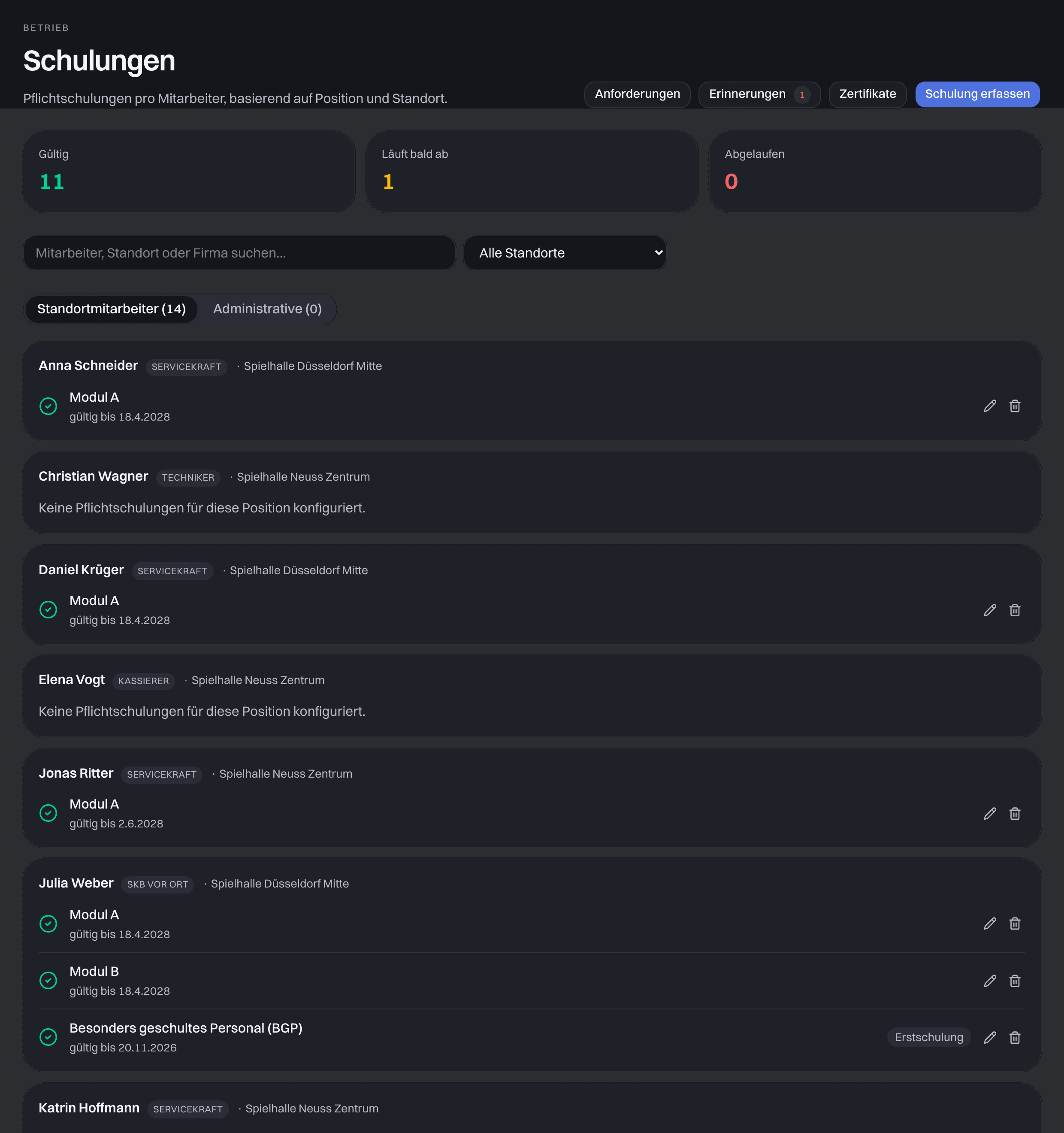Click the Erstschulung tag on BGP row
The height and width of the screenshot is (1133, 1064).
pos(929,1037)
